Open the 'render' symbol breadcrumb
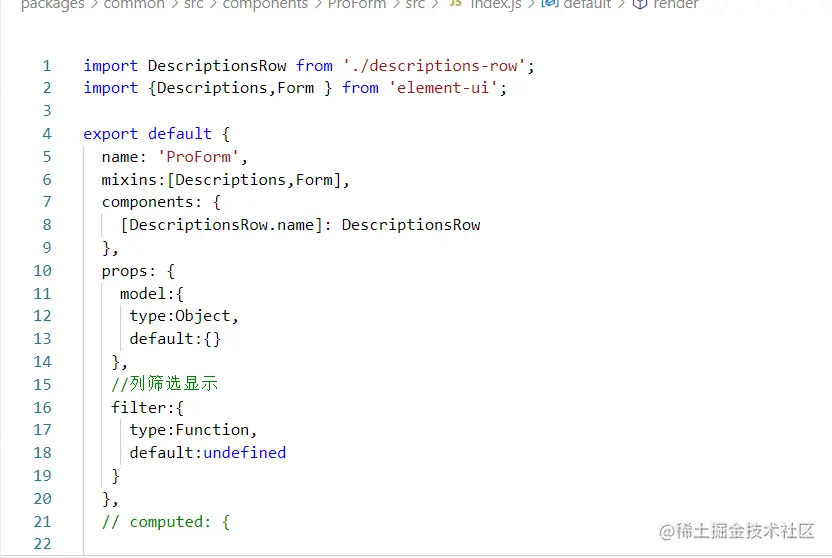 (x=676, y=4)
